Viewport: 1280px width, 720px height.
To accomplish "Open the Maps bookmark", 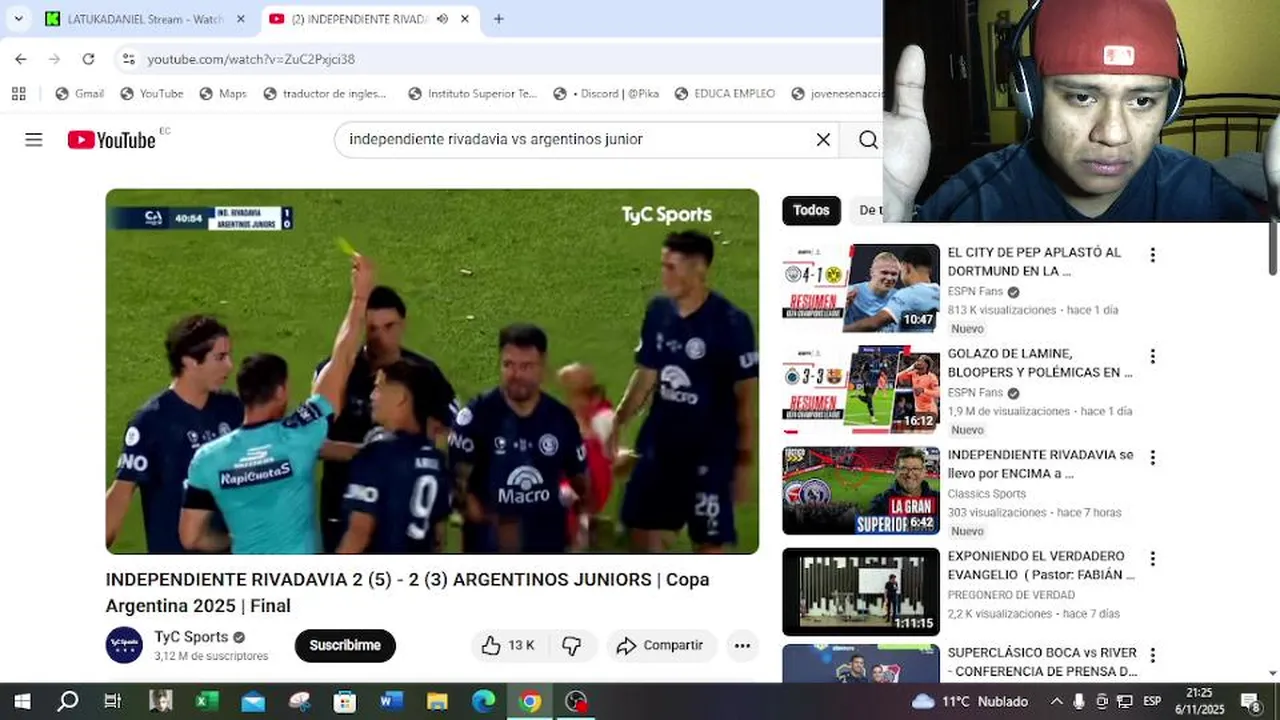I will (x=222, y=93).
